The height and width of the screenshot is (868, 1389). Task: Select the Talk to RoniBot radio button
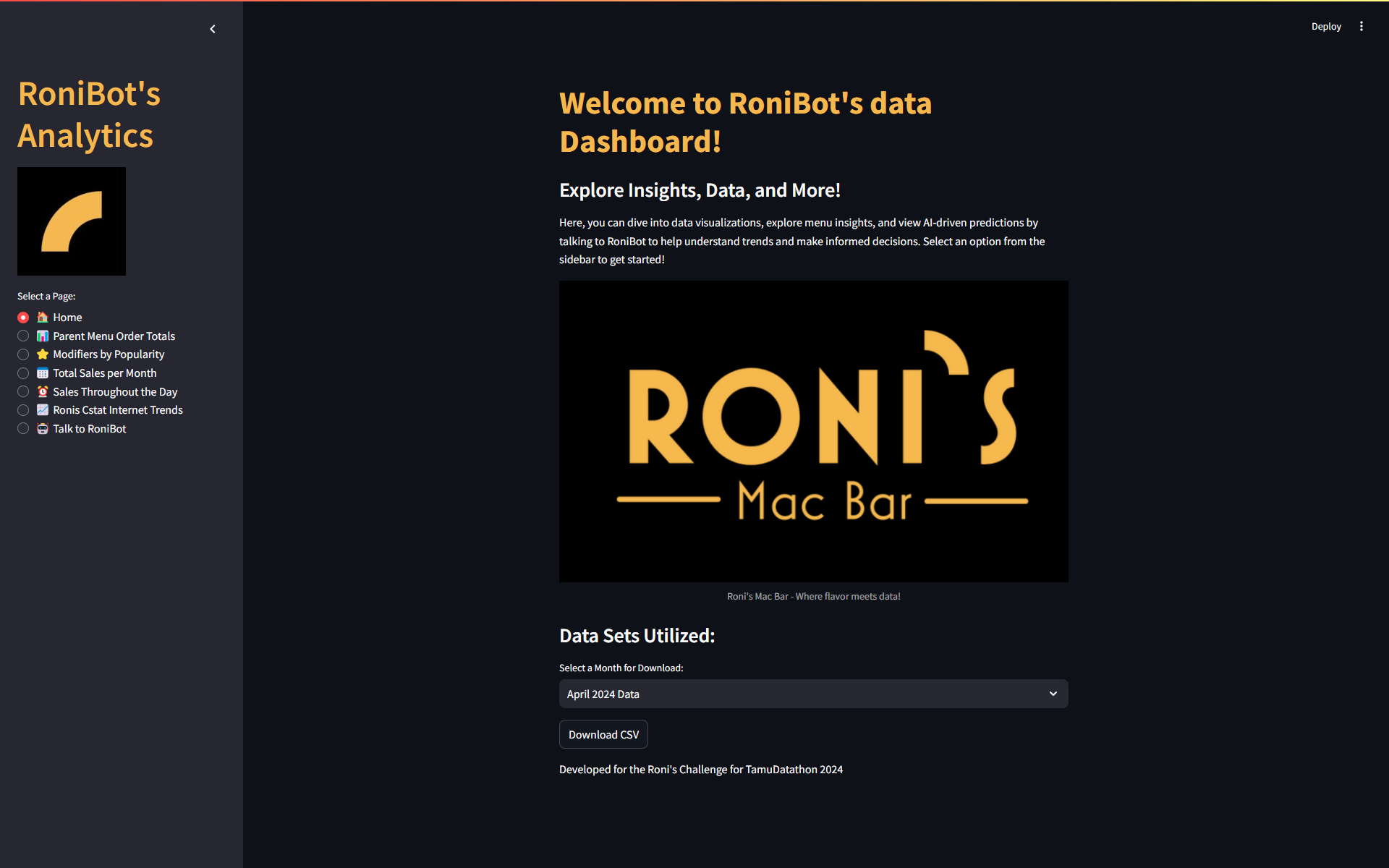pyautogui.click(x=23, y=429)
